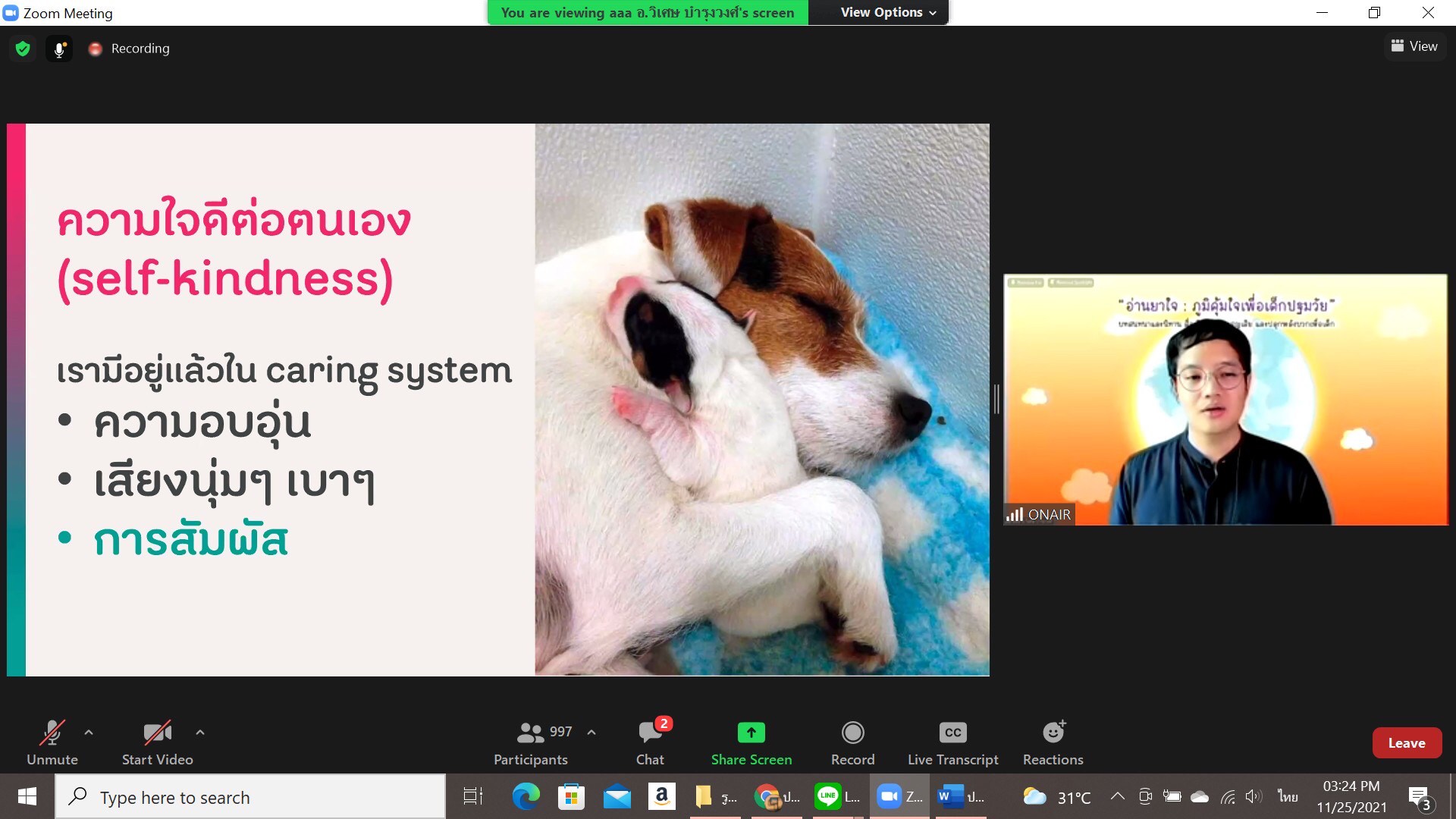Image resolution: width=1456 pixels, height=819 pixels.
Task: Open the View layout menu
Action: (1414, 46)
